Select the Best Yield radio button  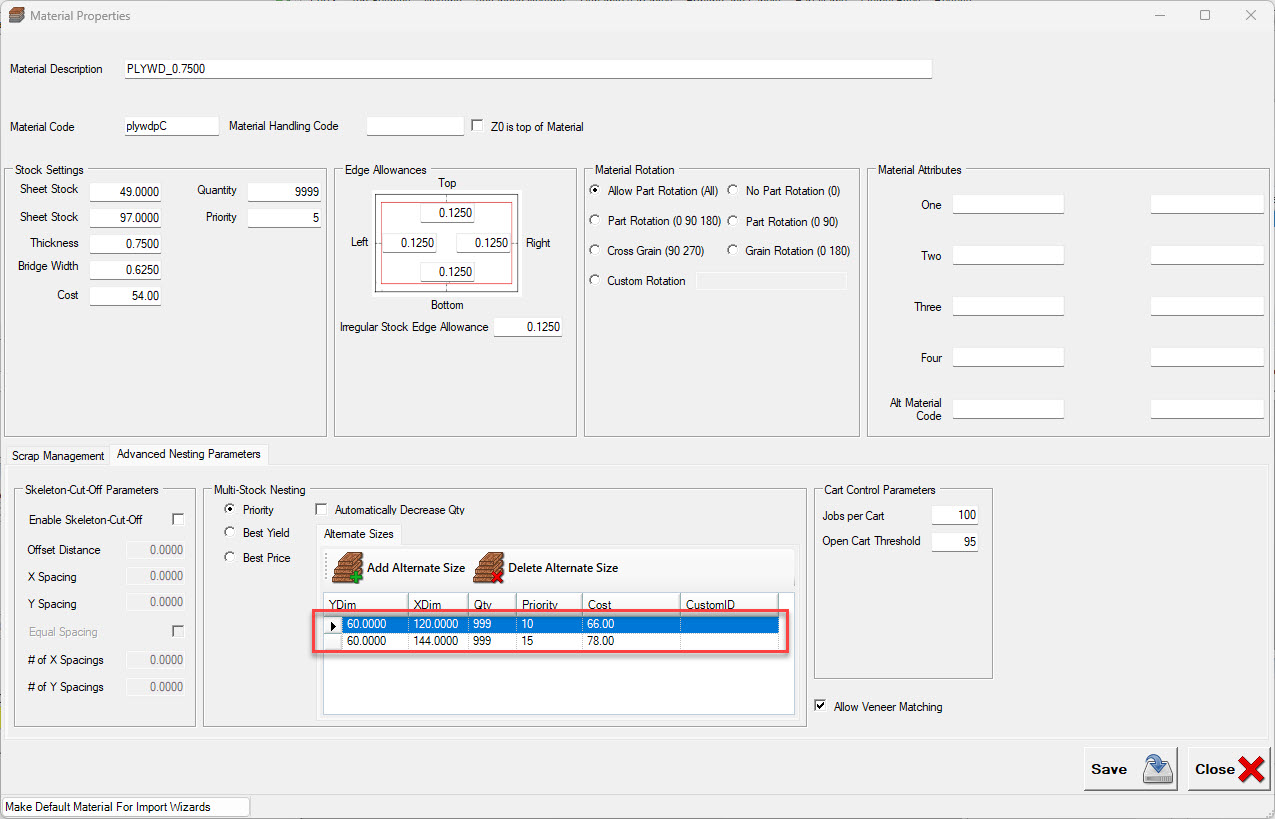(x=231, y=532)
